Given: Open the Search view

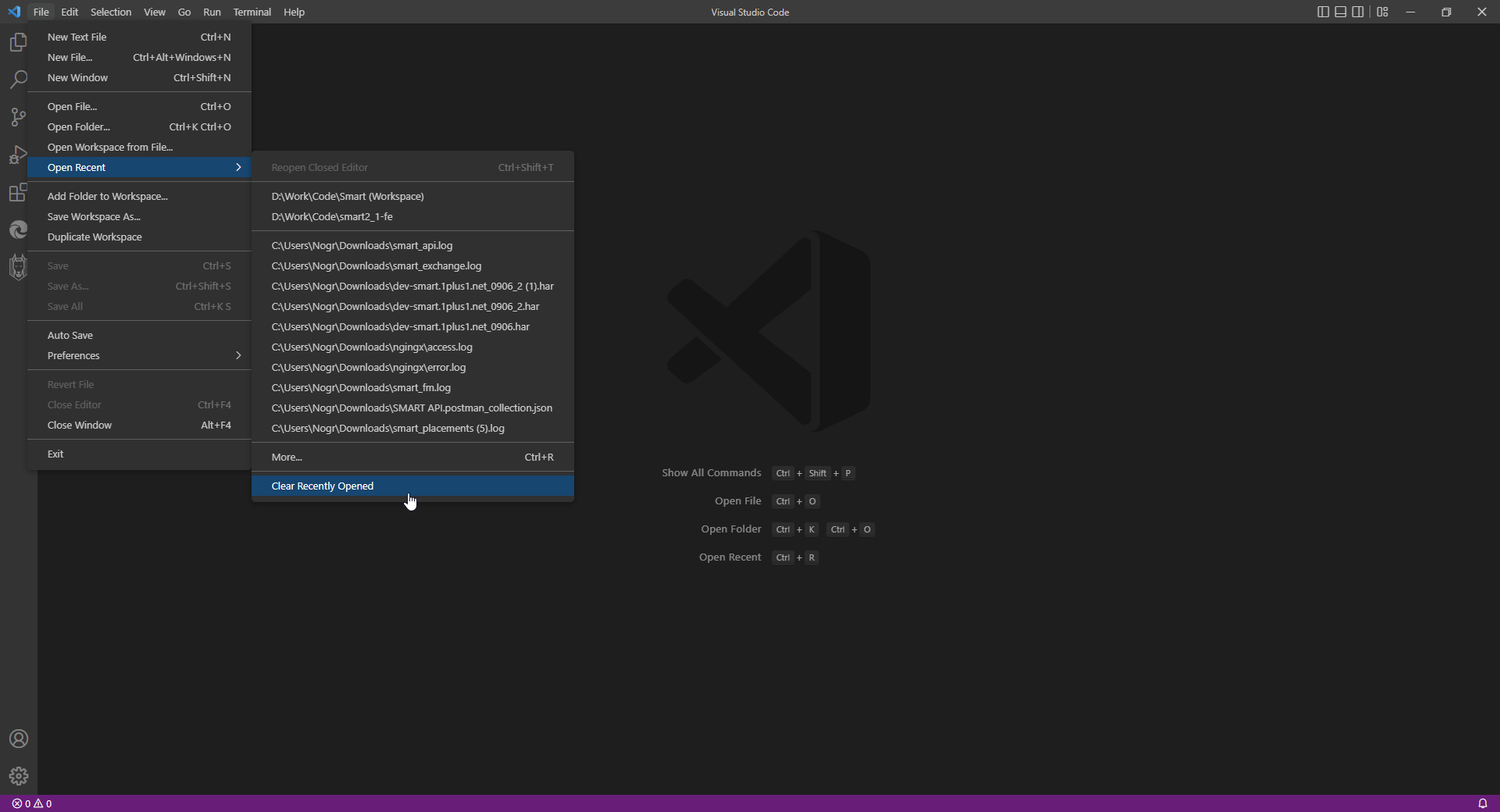Looking at the screenshot, I should pyautogui.click(x=18, y=79).
